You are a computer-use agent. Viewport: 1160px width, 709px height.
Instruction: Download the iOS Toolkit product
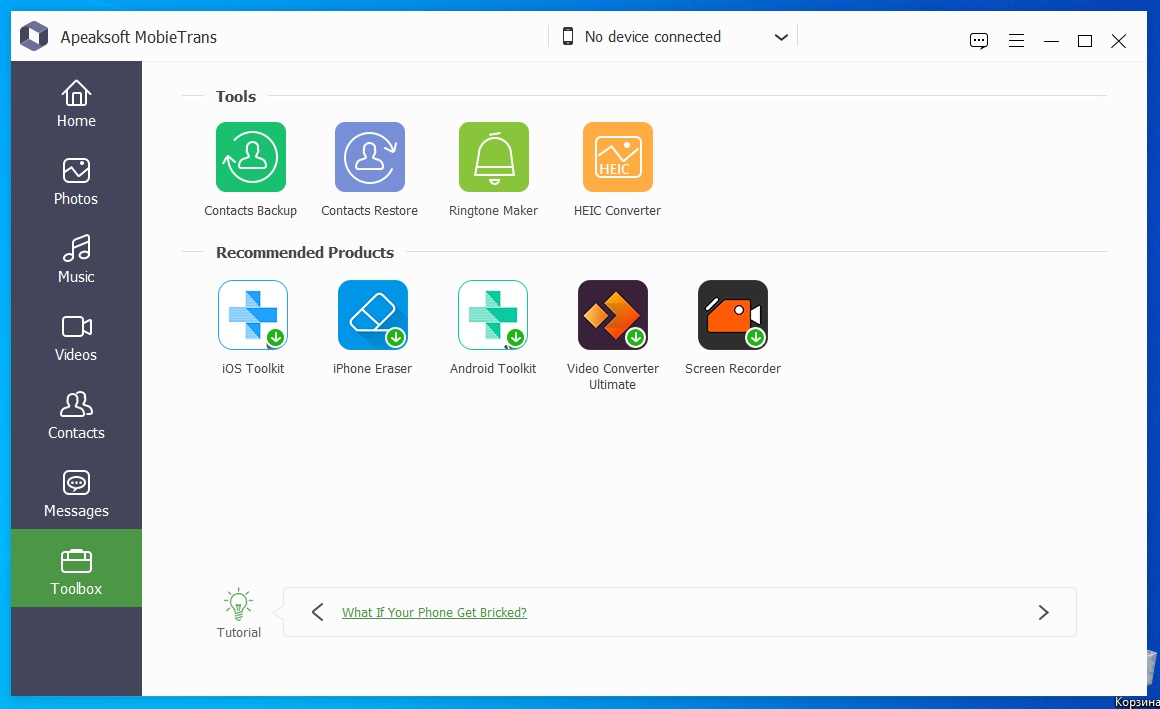click(x=253, y=315)
